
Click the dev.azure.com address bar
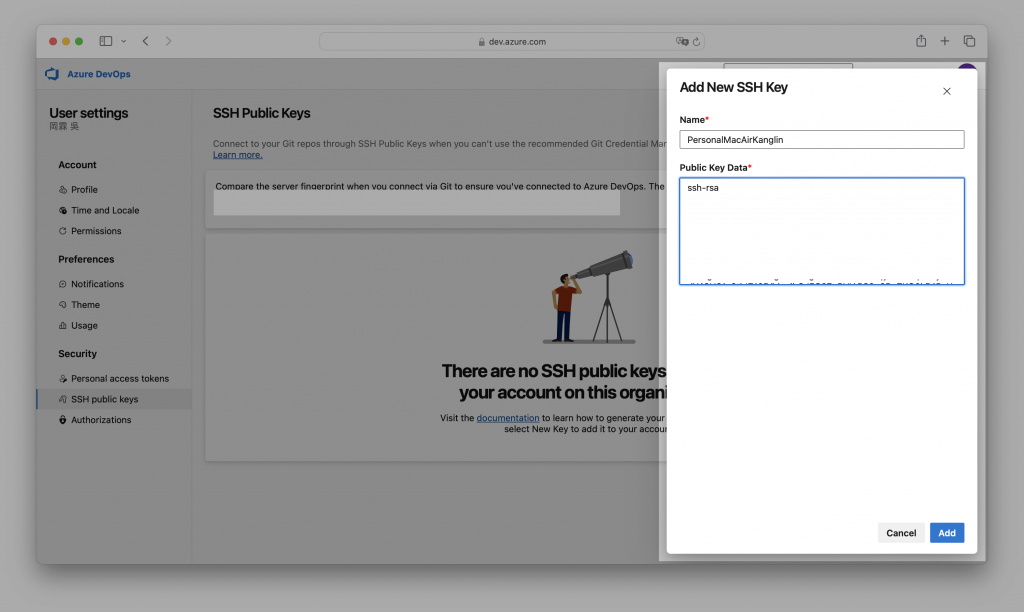[x=511, y=41]
